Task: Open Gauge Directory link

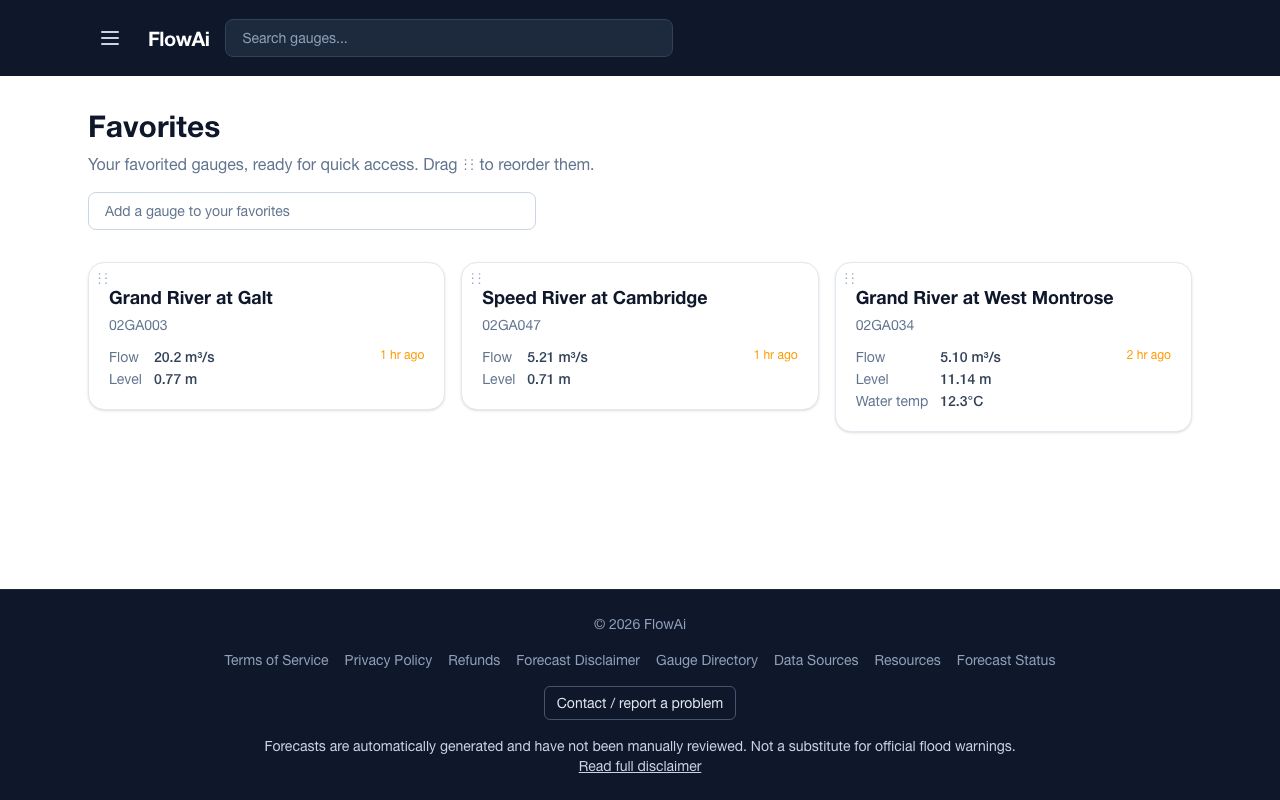Action: [707, 660]
